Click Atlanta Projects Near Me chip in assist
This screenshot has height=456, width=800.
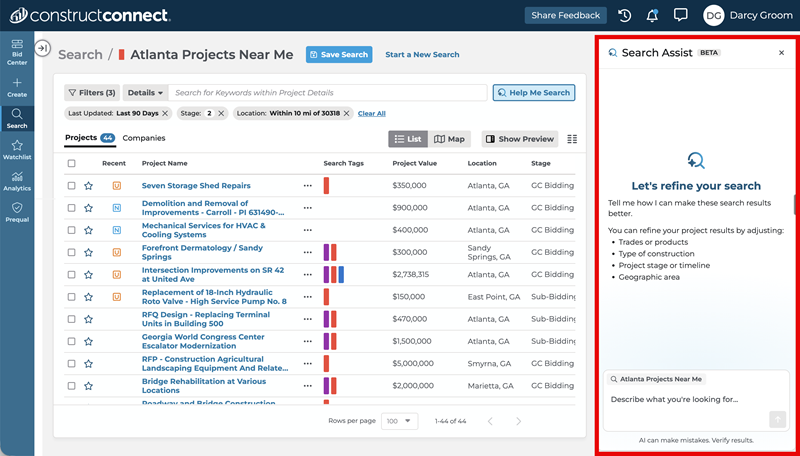656,379
